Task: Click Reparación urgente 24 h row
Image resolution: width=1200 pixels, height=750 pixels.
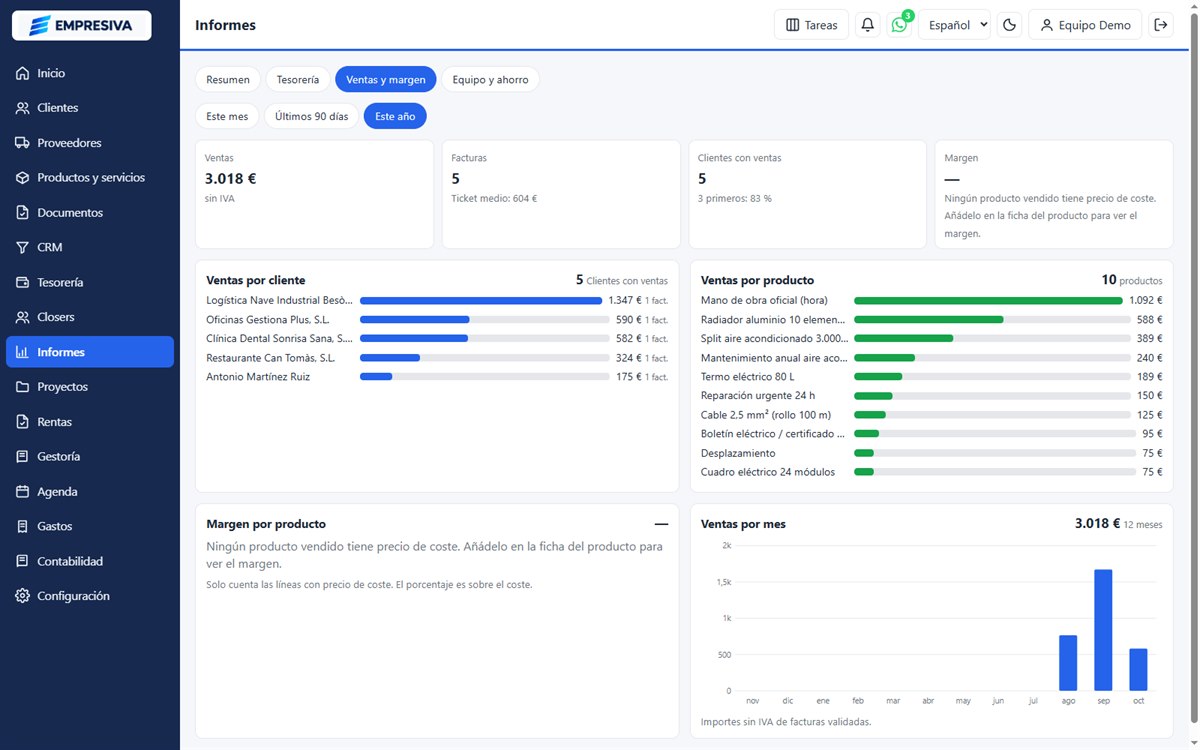Action: [932, 395]
